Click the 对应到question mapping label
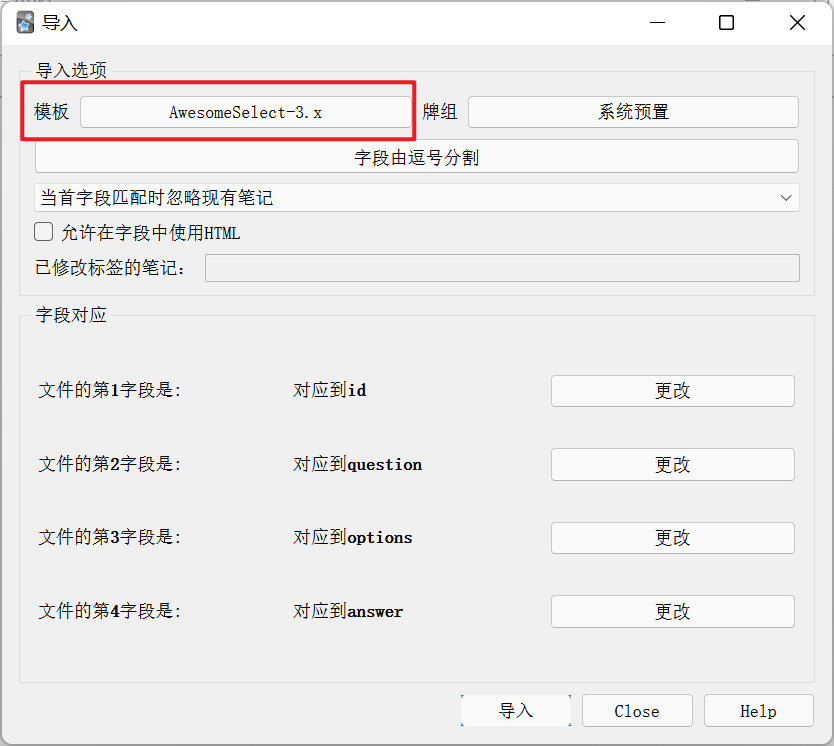Screen dimensions: 834x746 tap(357, 465)
